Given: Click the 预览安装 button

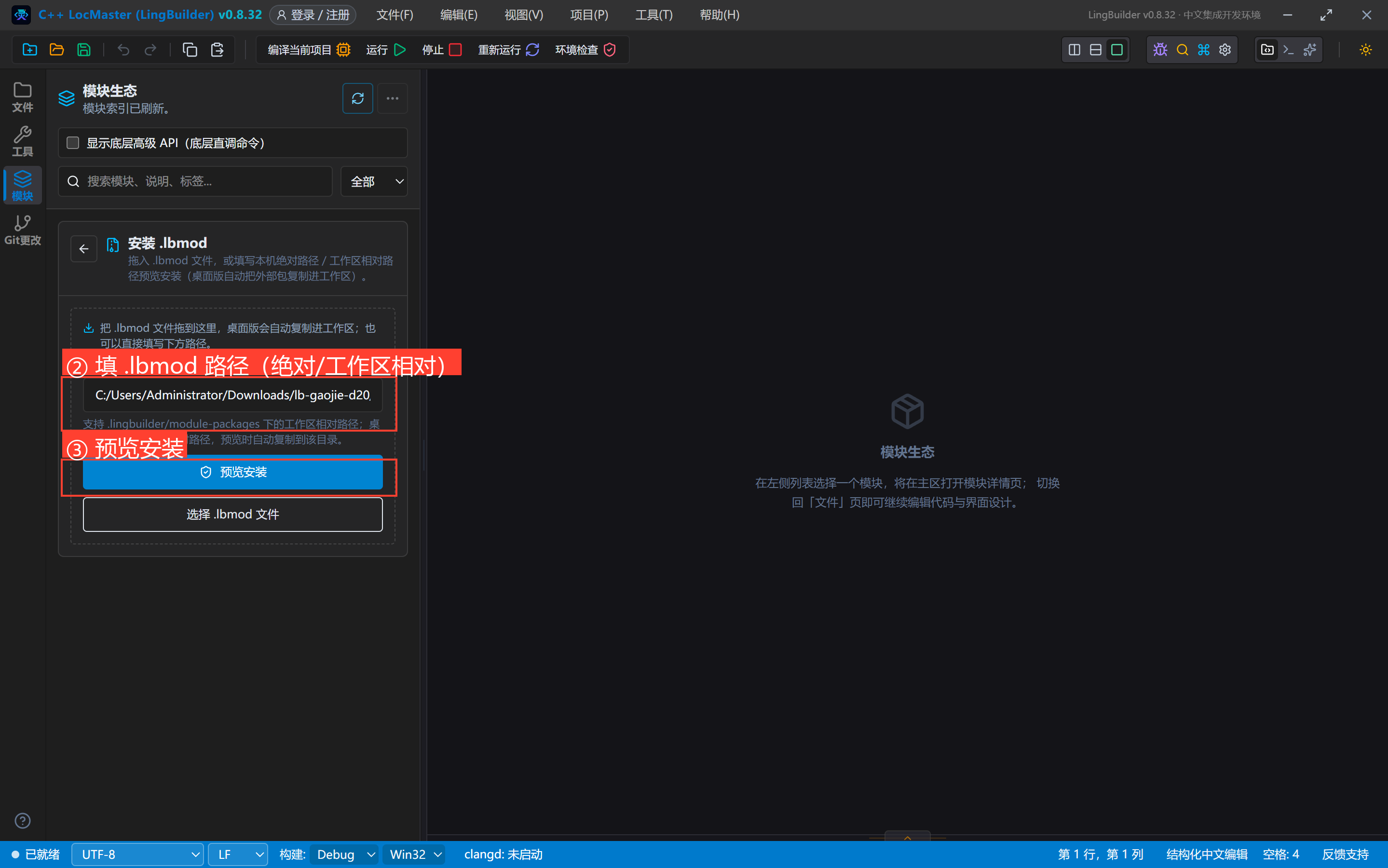Looking at the screenshot, I should point(232,472).
